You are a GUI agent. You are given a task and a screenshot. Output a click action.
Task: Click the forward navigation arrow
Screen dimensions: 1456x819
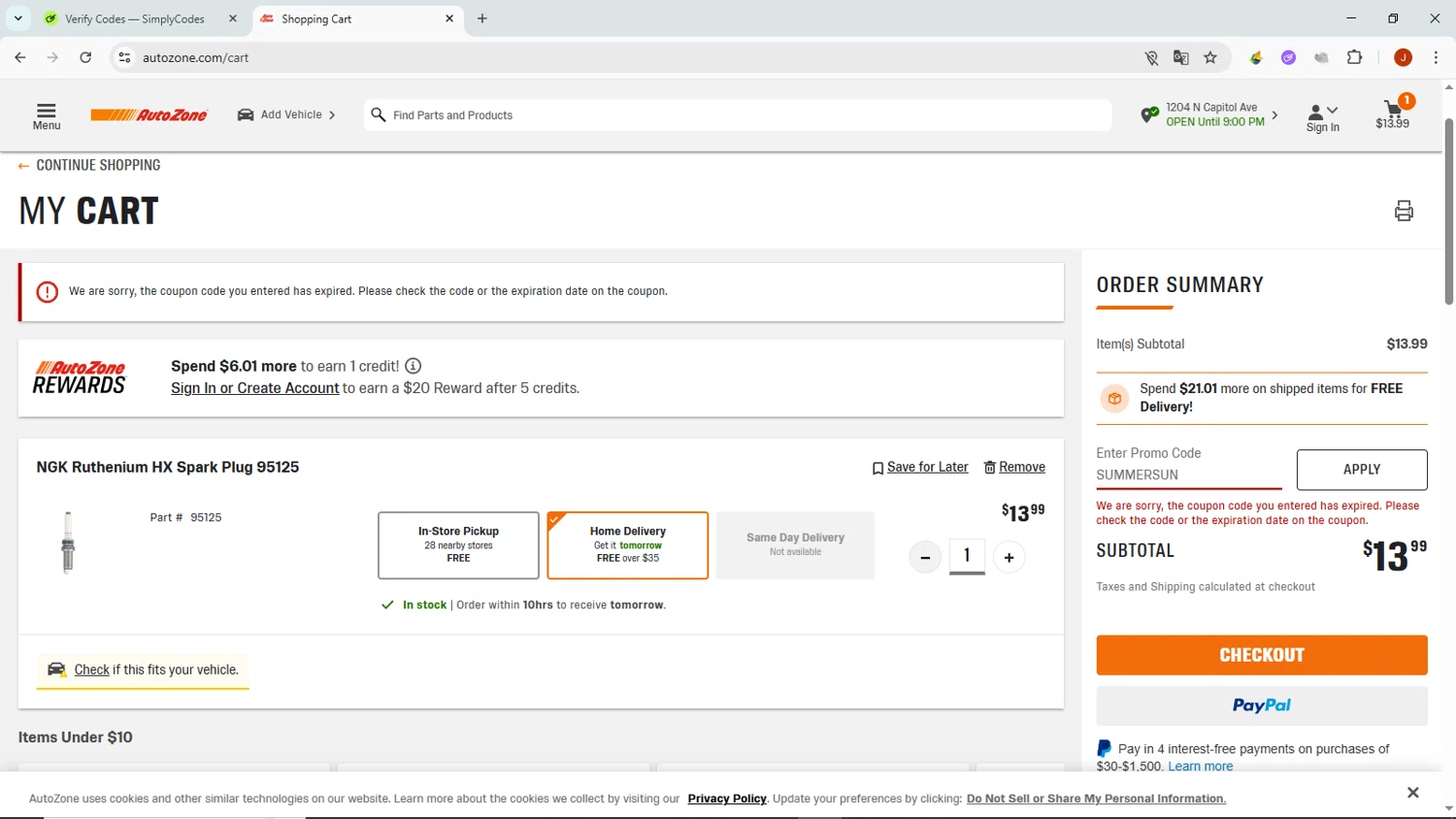coord(52,57)
